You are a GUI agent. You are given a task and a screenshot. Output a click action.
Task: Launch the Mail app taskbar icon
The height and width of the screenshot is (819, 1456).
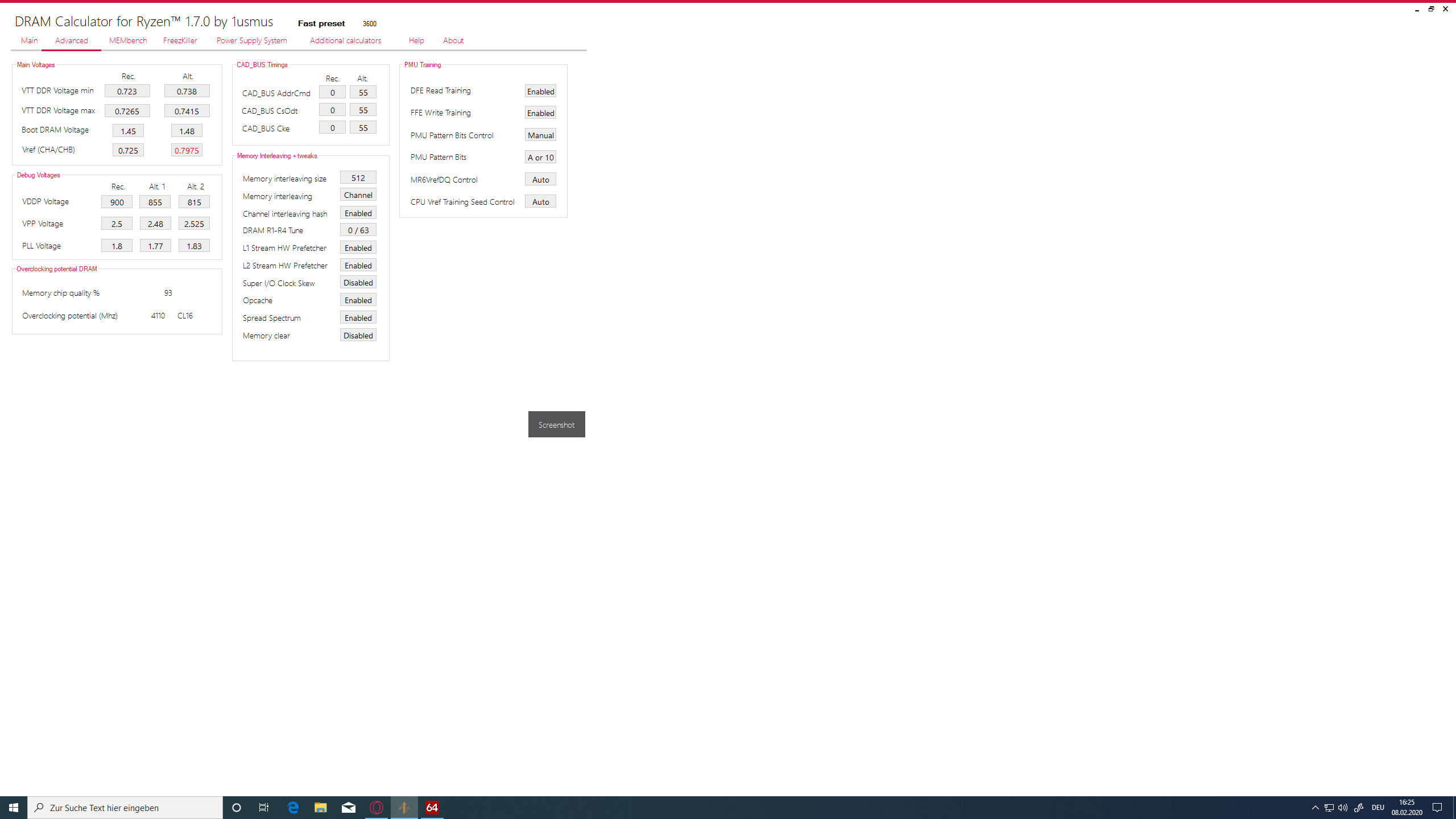point(349,808)
